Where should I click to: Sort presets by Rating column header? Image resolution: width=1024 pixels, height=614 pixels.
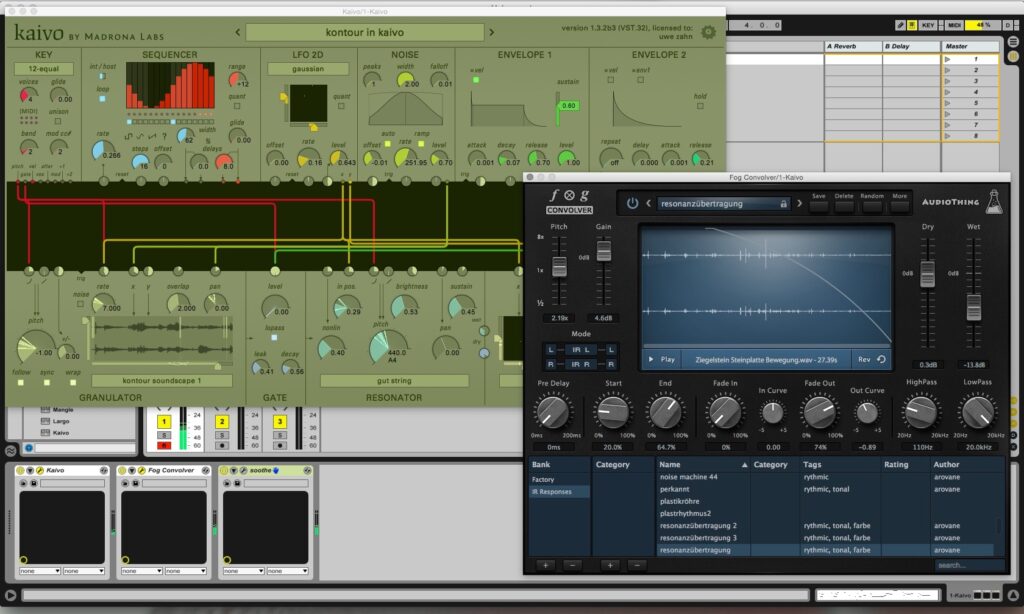pos(905,464)
